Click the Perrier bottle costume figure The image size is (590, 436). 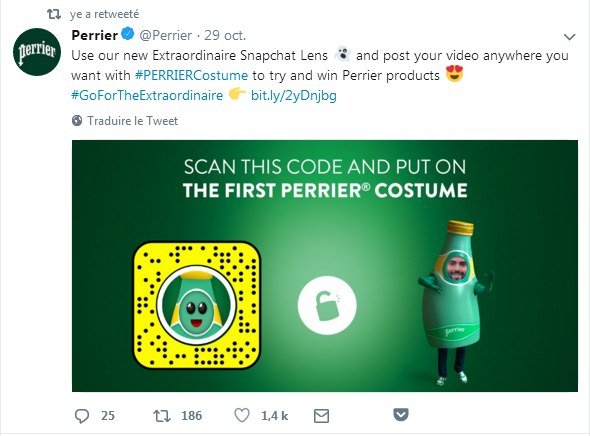coord(455,302)
